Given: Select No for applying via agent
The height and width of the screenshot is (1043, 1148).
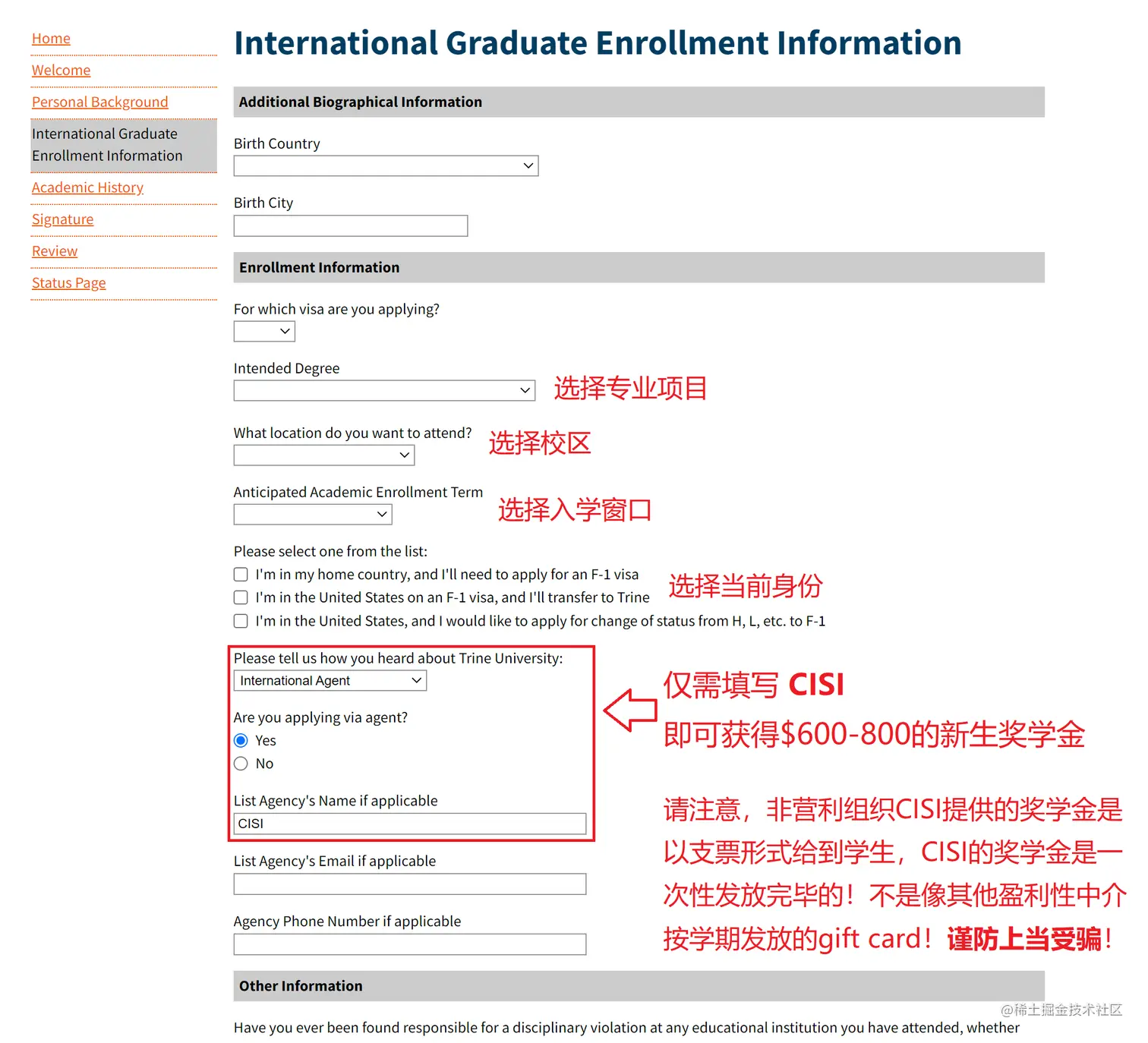Looking at the screenshot, I should 241,764.
